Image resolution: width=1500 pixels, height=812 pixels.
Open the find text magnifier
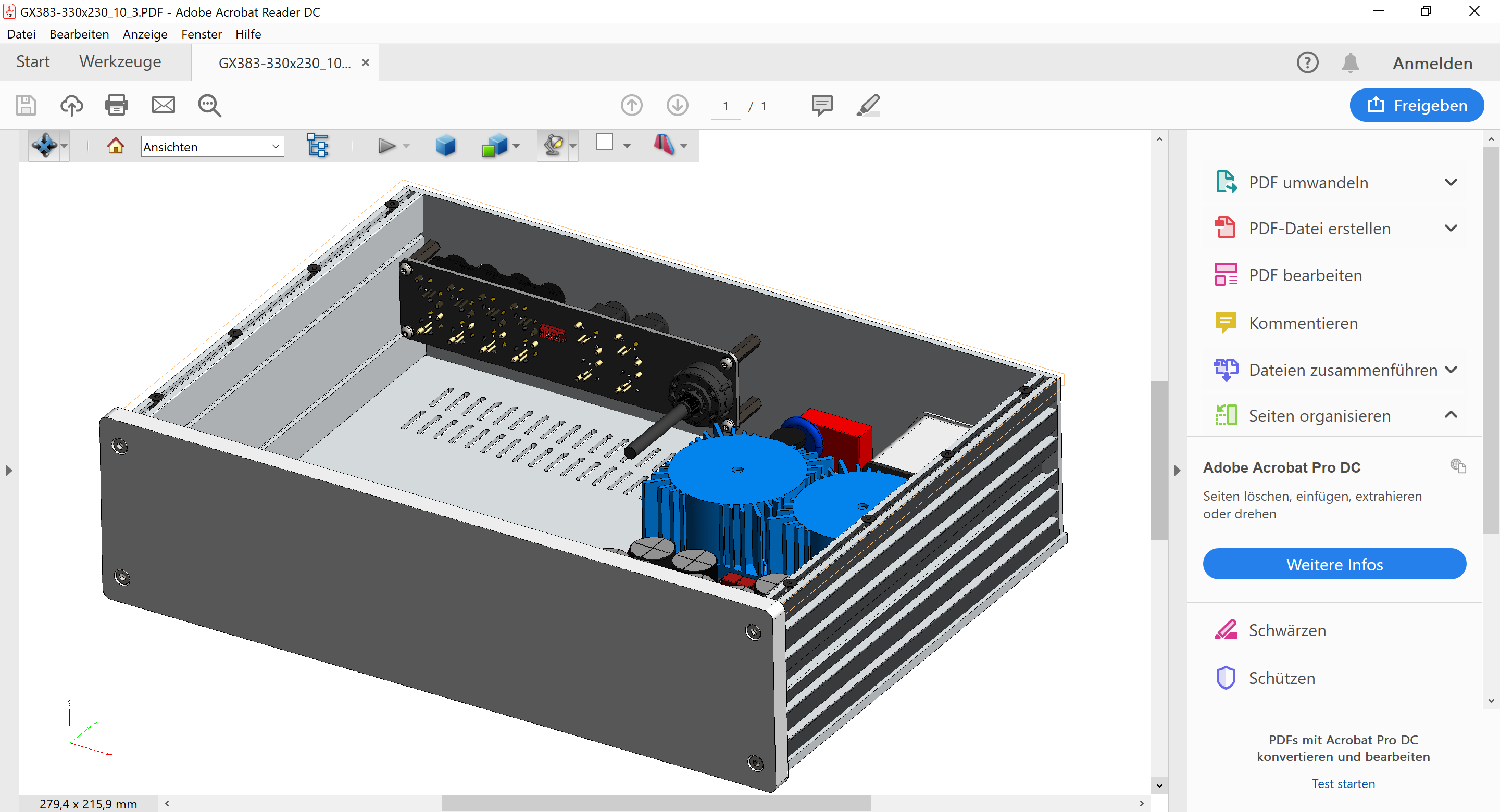(x=209, y=105)
